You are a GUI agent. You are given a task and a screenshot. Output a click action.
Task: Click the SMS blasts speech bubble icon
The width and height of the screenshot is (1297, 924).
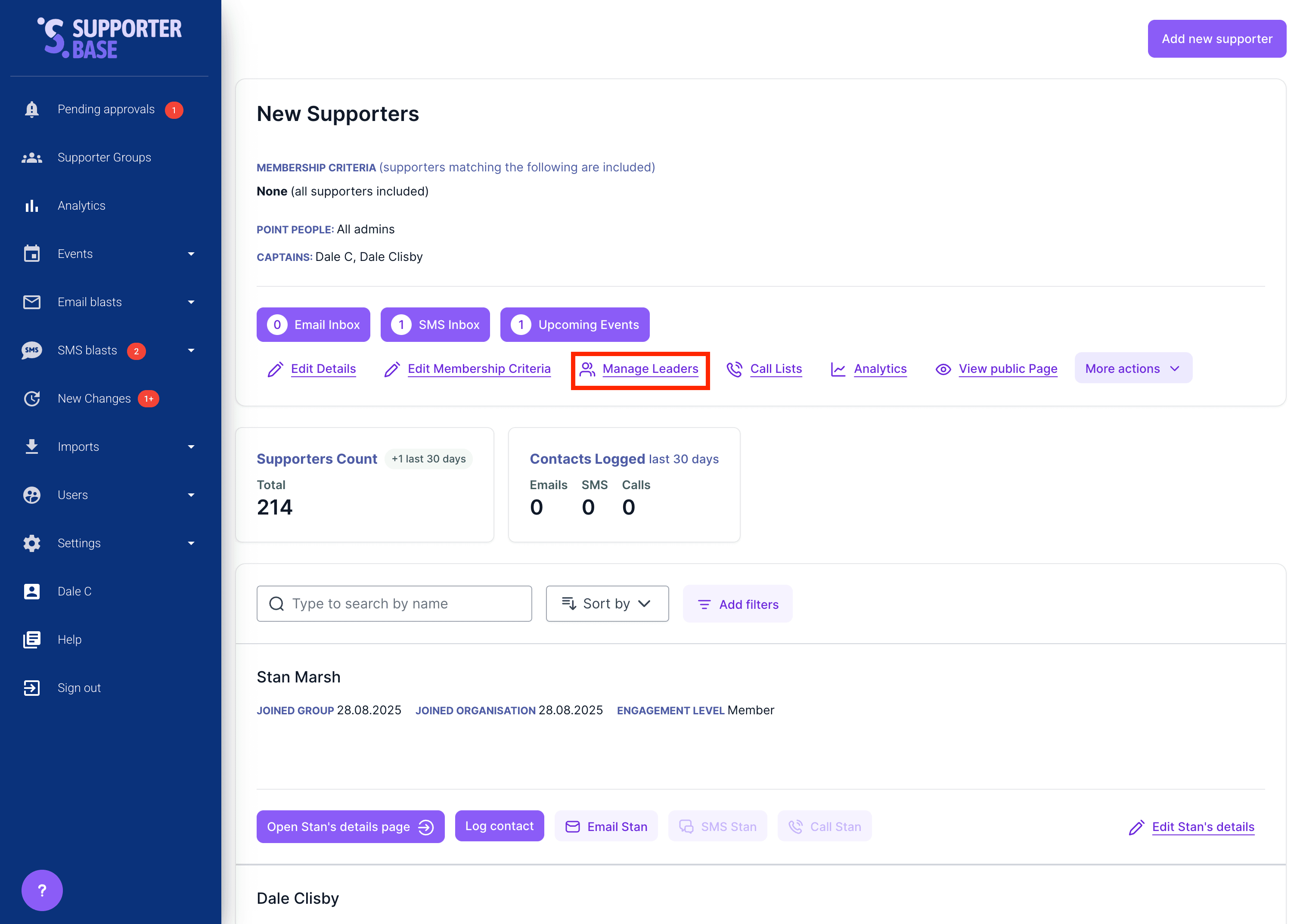pyautogui.click(x=32, y=350)
